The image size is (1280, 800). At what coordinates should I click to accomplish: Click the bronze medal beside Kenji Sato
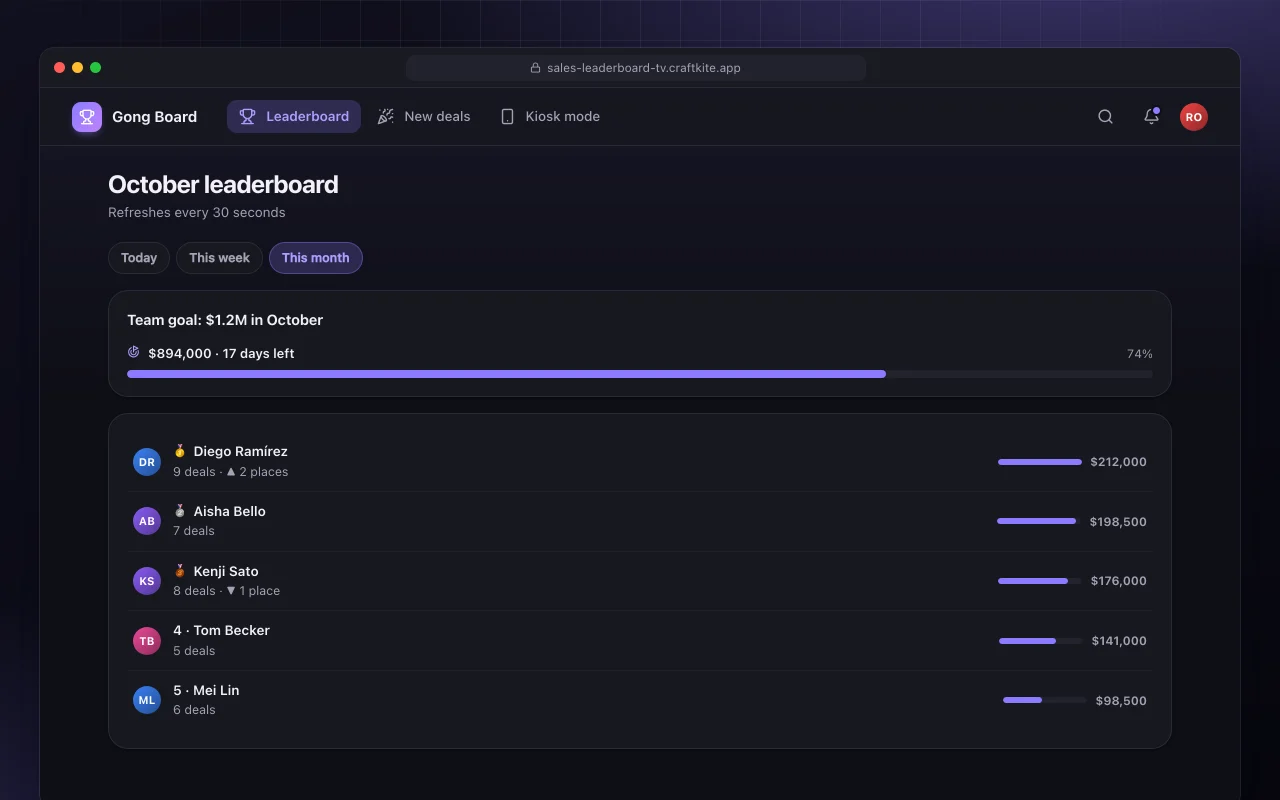180,571
